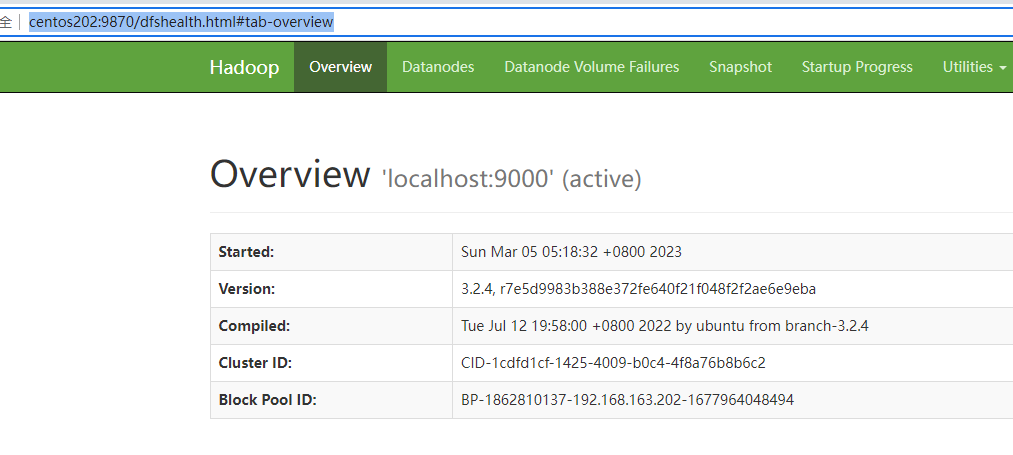Click the 'localhost:9000' (active) text

[x=512, y=179]
